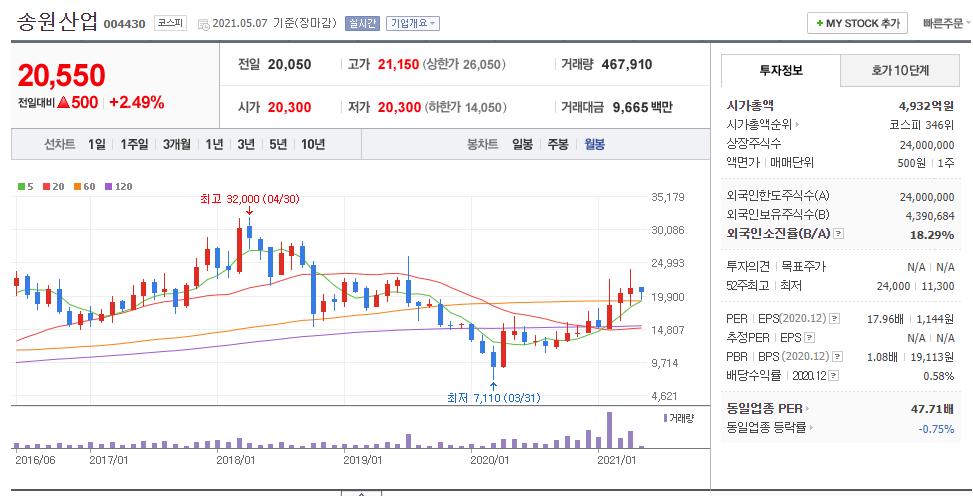The height and width of the screenshot is (496, 973).
Task: Open the 기업개요 dropdown
Action: (x=413, y=23)
